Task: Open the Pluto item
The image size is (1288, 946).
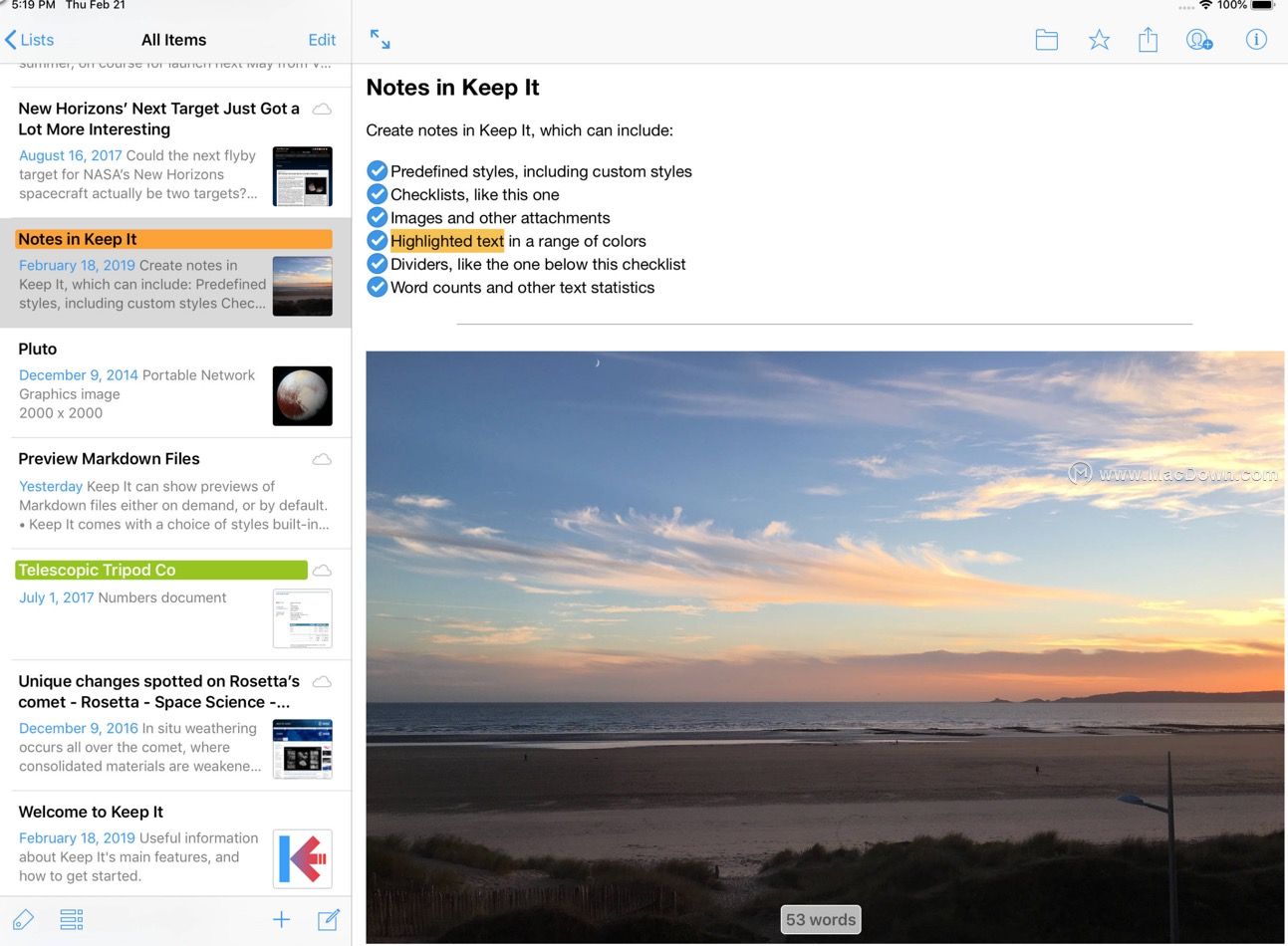Action: click(x=175, y=382)
